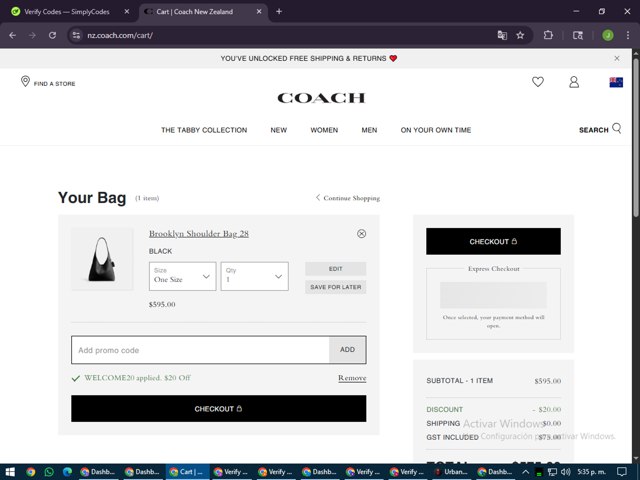640x480 pixels.
Task: Click the Add promo code field
Action: [x=200, y=350]
